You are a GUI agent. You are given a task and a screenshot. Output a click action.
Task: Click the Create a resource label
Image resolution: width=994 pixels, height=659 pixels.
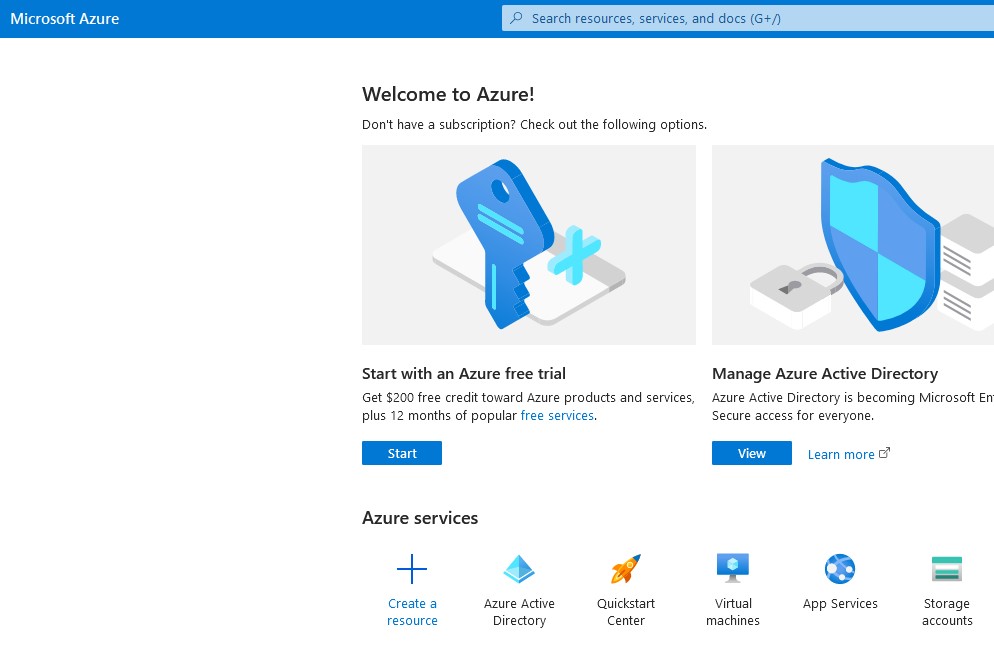coord(412,612)
